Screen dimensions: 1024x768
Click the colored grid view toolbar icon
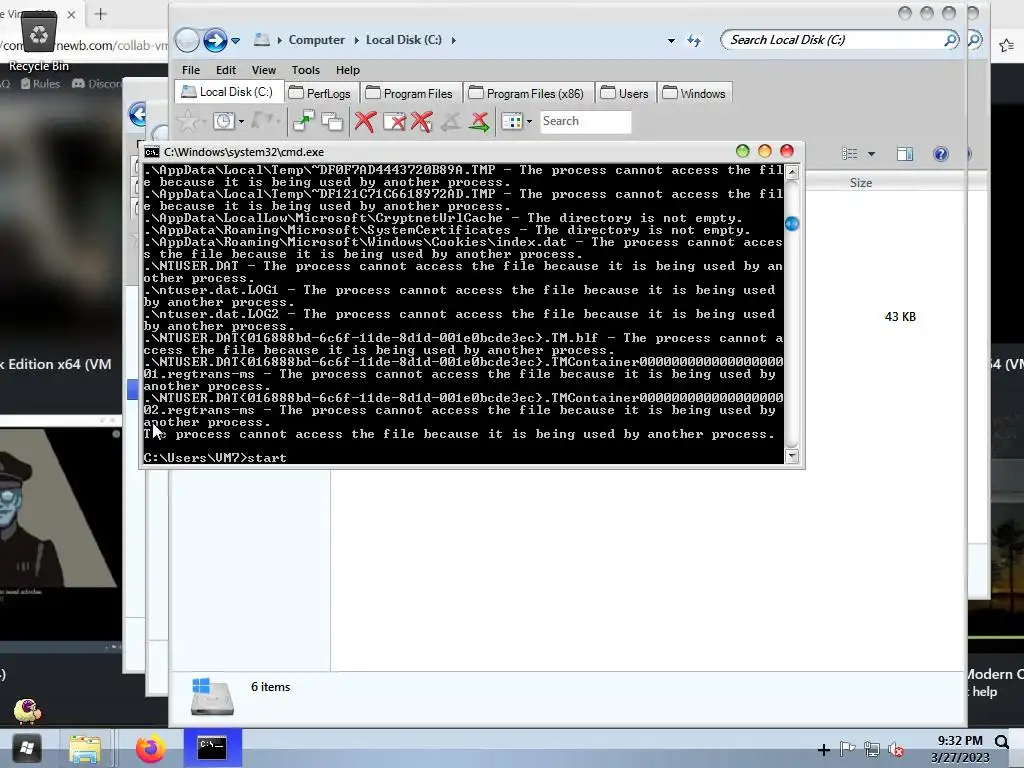tap(512, 121)
